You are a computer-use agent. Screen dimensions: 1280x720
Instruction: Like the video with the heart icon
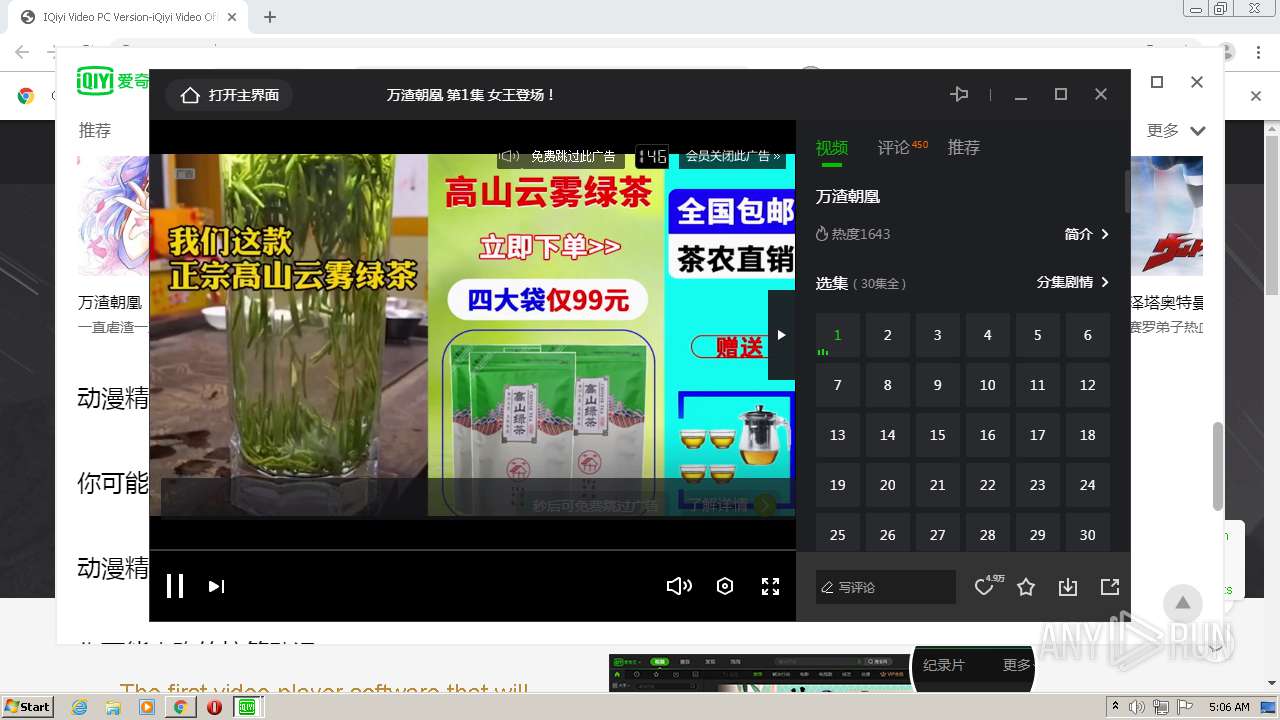point(984,587)
